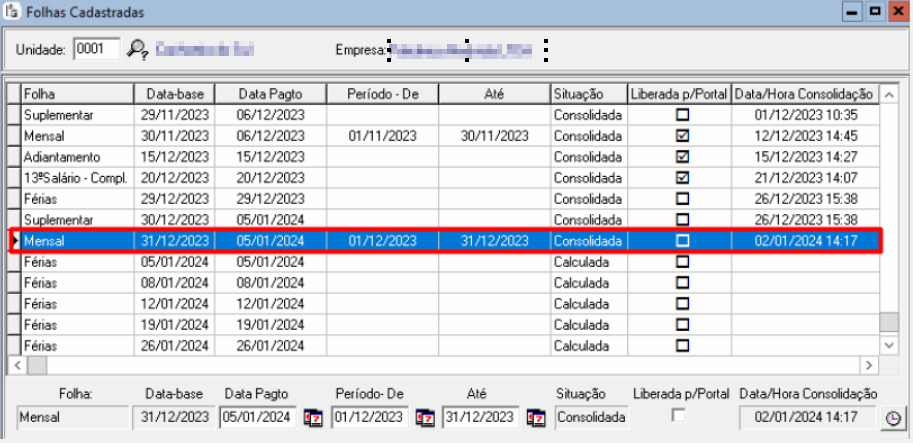913x443 pixels.
Task: Select the 13ºSalário - Compl. row
Action: pyautogui.click(x=76, y=177)
